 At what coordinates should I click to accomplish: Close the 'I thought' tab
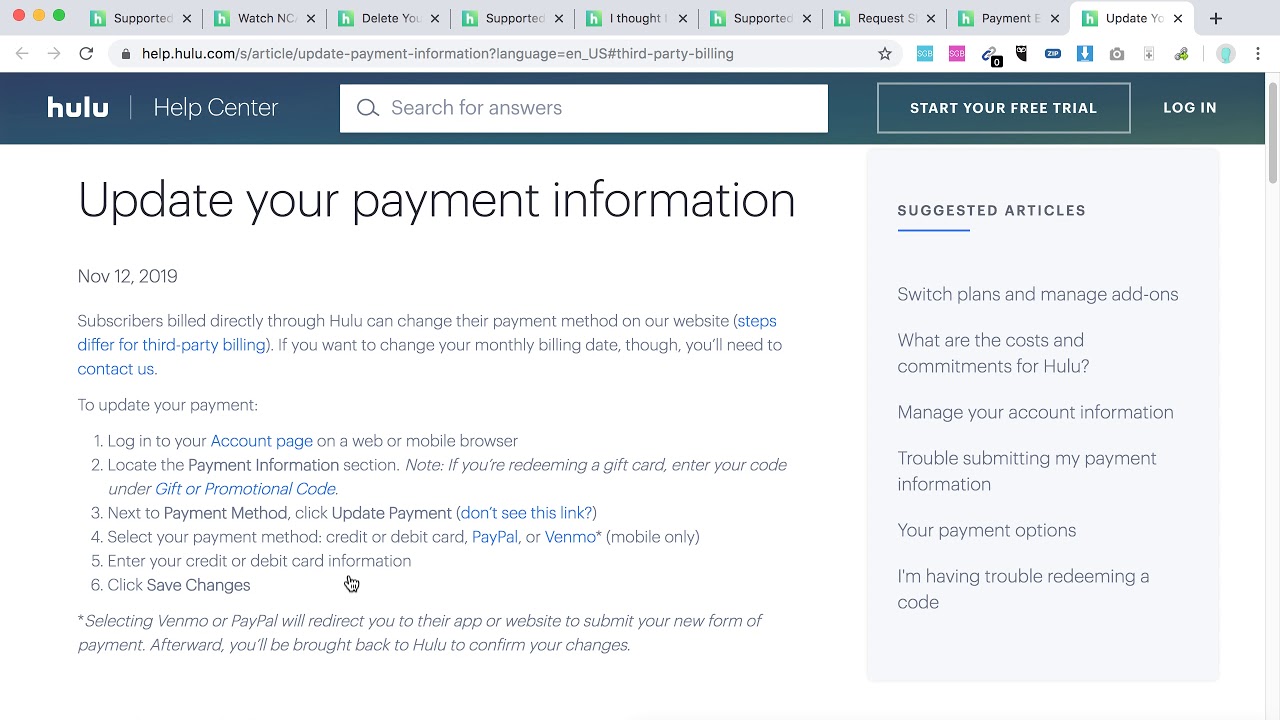point(683,18)
